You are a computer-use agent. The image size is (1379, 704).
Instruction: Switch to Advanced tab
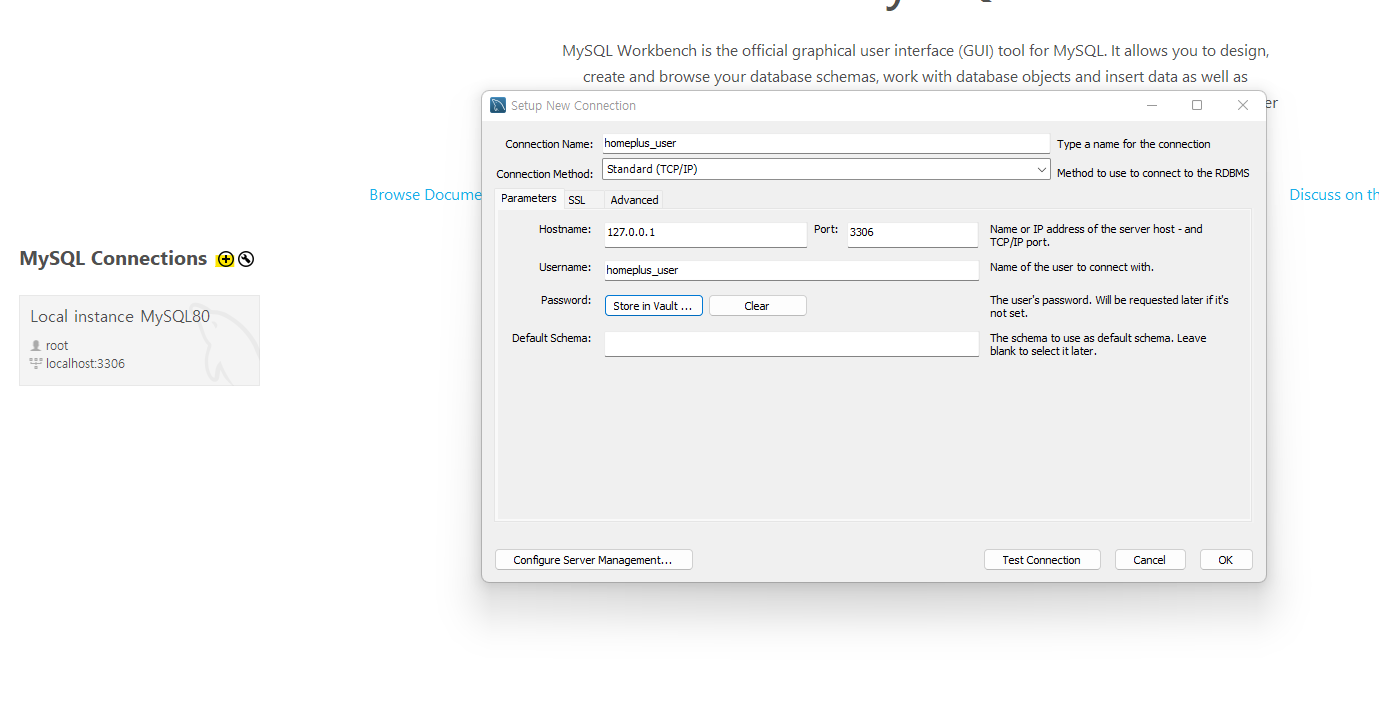(x=634, y=200)
